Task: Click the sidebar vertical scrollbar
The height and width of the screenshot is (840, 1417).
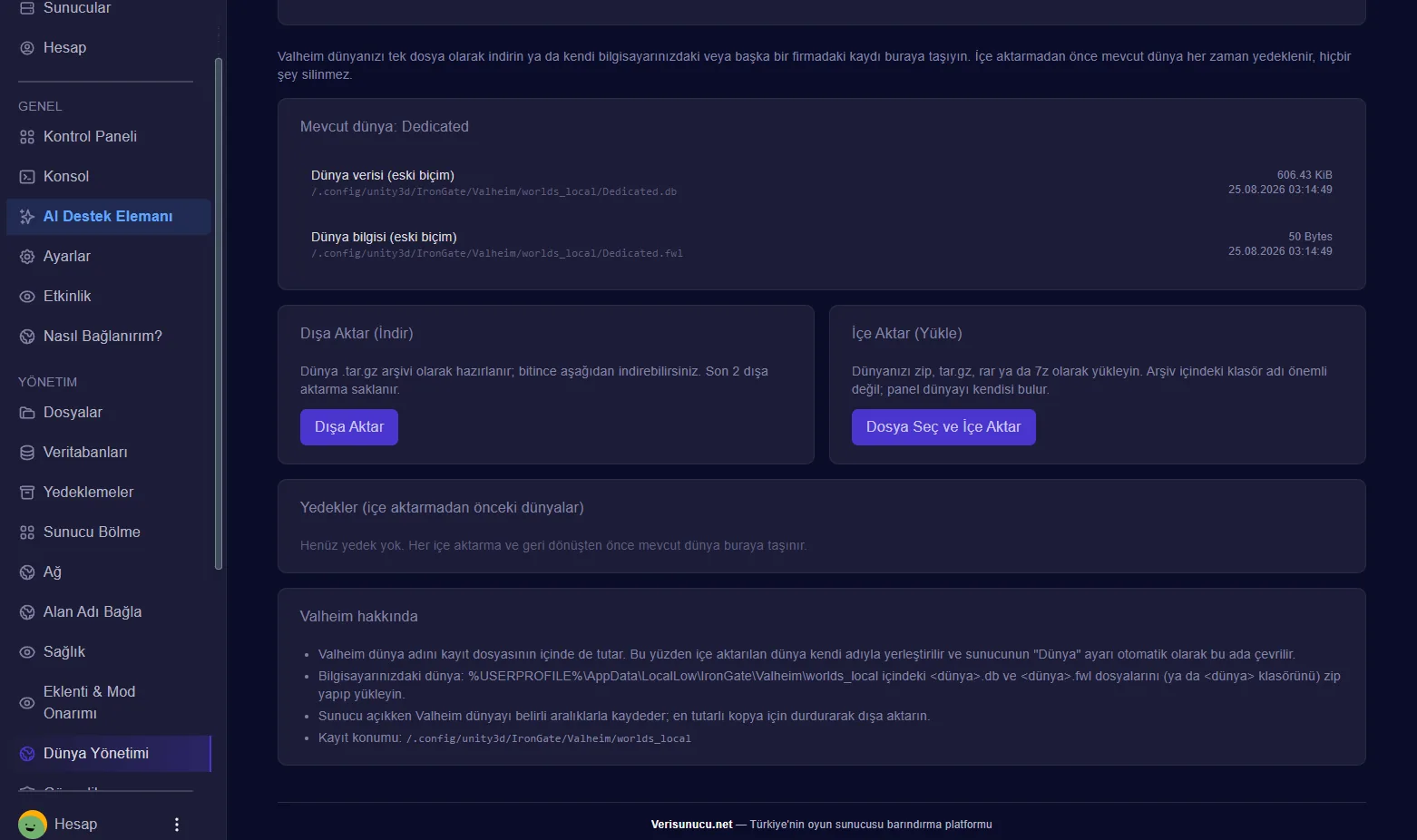Action: click(218, 314)
